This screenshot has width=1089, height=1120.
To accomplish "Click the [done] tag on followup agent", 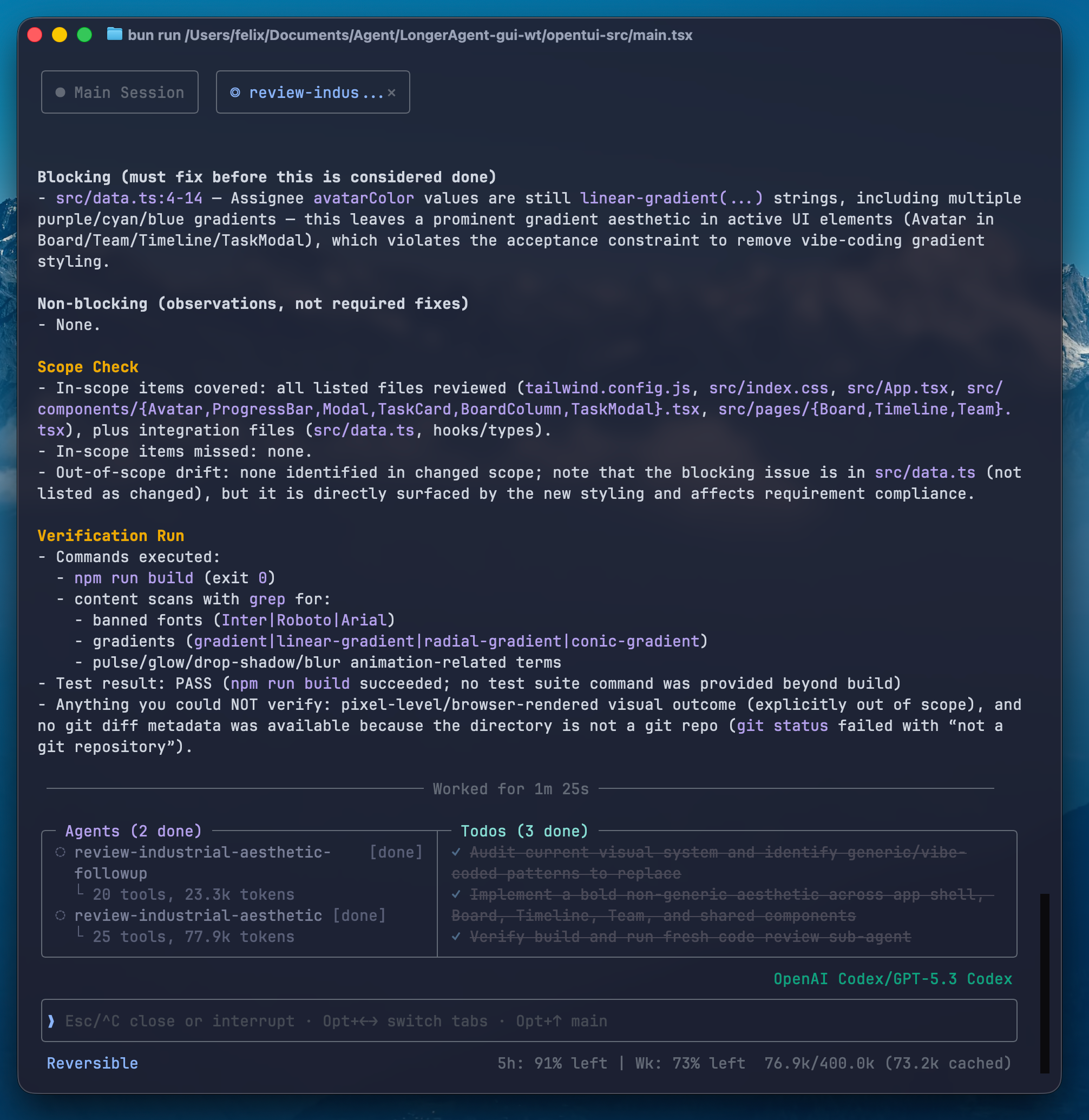I will [396, 852].
